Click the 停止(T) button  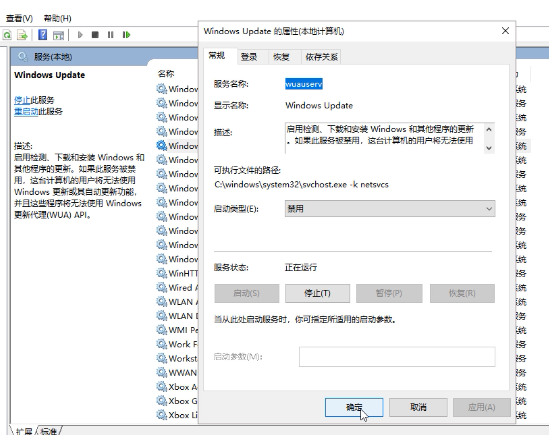pyautogui.click(x=317, y=293)
